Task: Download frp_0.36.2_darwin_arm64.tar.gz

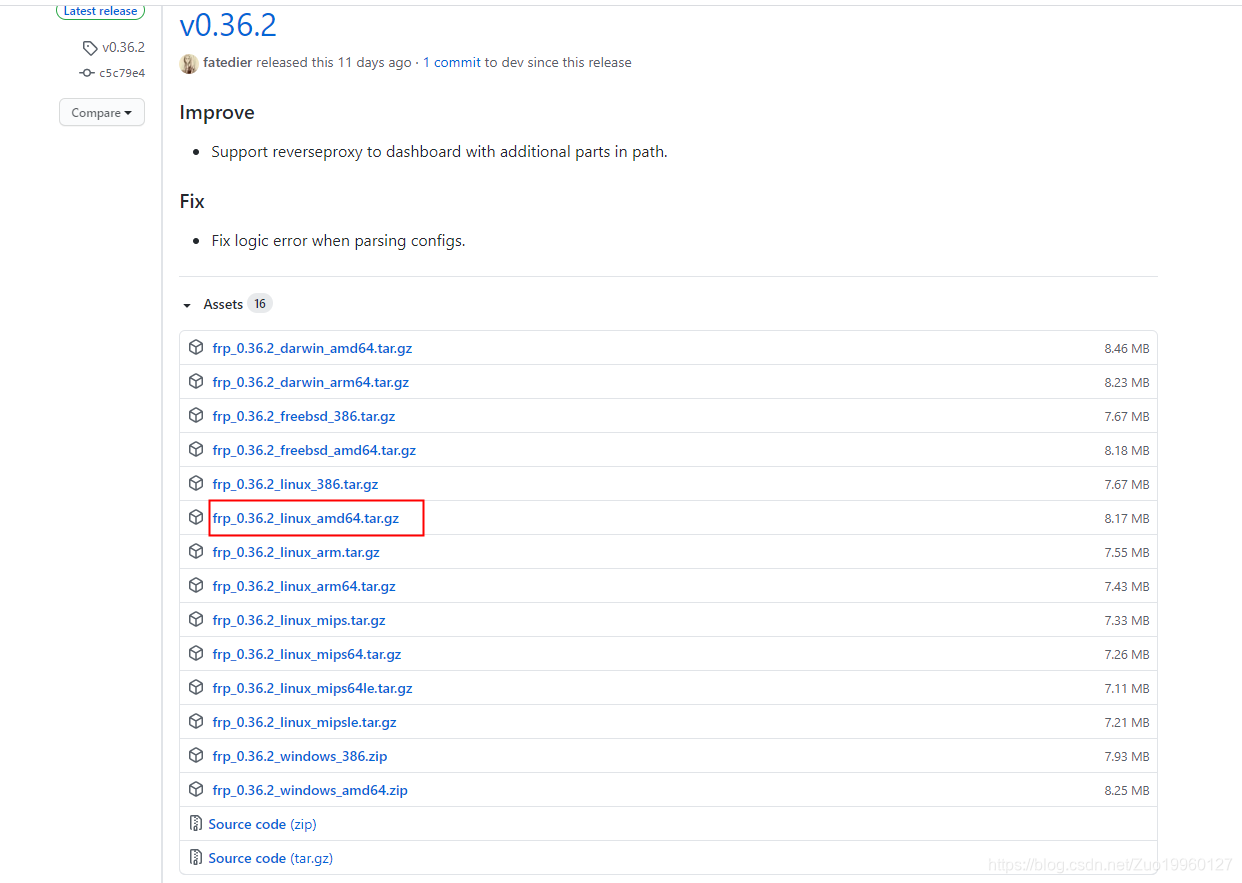Action: 310,382
